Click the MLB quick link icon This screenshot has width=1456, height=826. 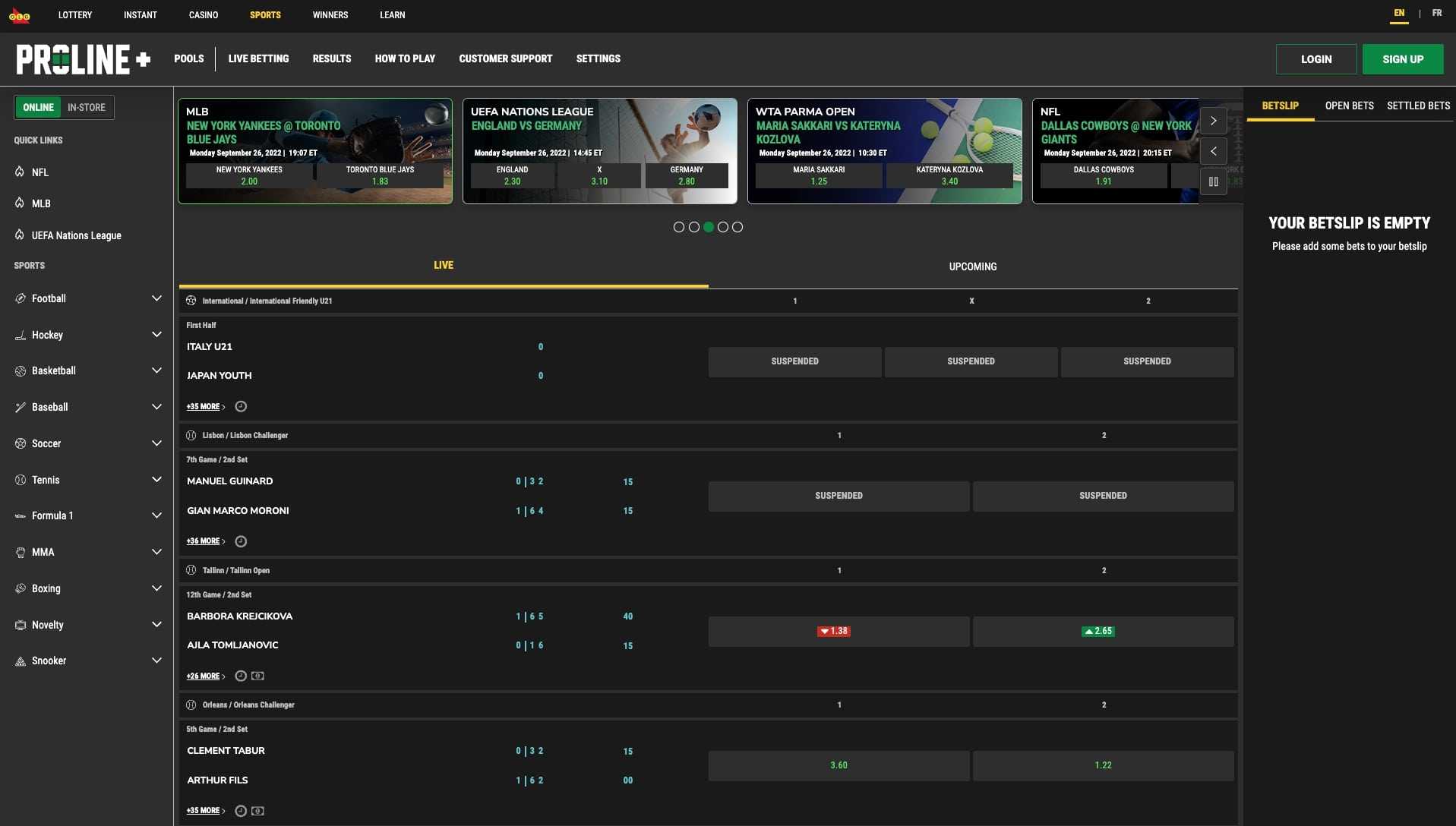(x=20, y=203)
